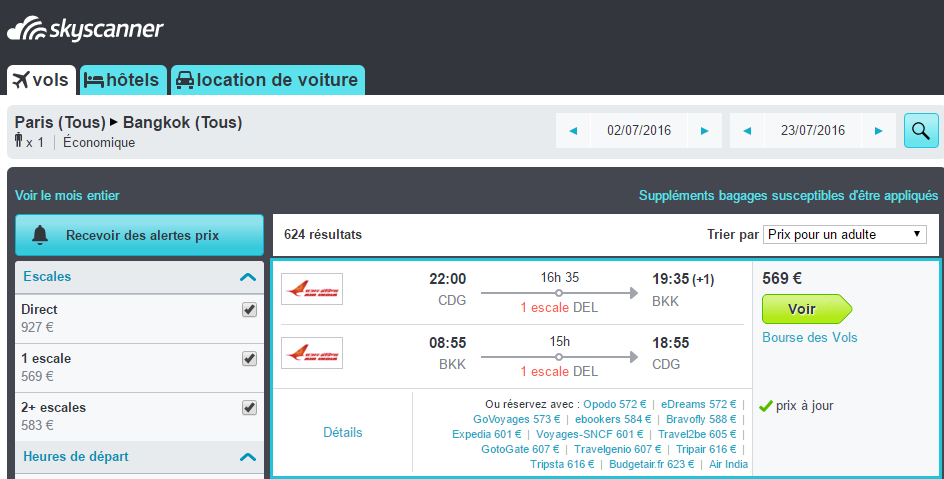
Task: Book with ebookers 584 €
Action: click(613, 419)
